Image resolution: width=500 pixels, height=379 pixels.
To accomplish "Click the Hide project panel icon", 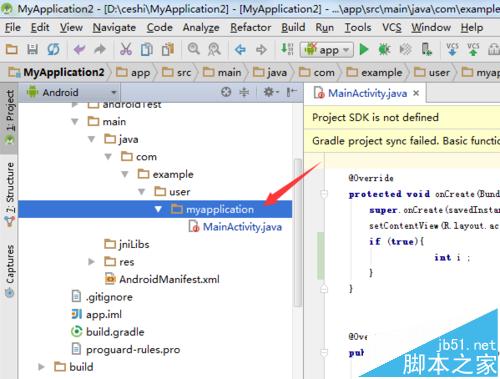I will point(292,92).
